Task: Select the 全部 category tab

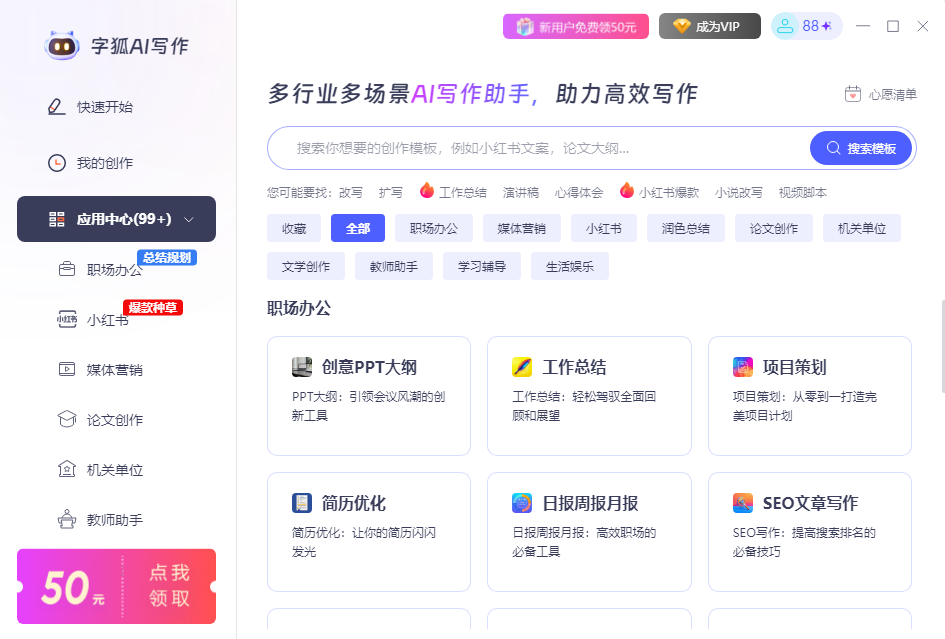Action: click(358, 228)
